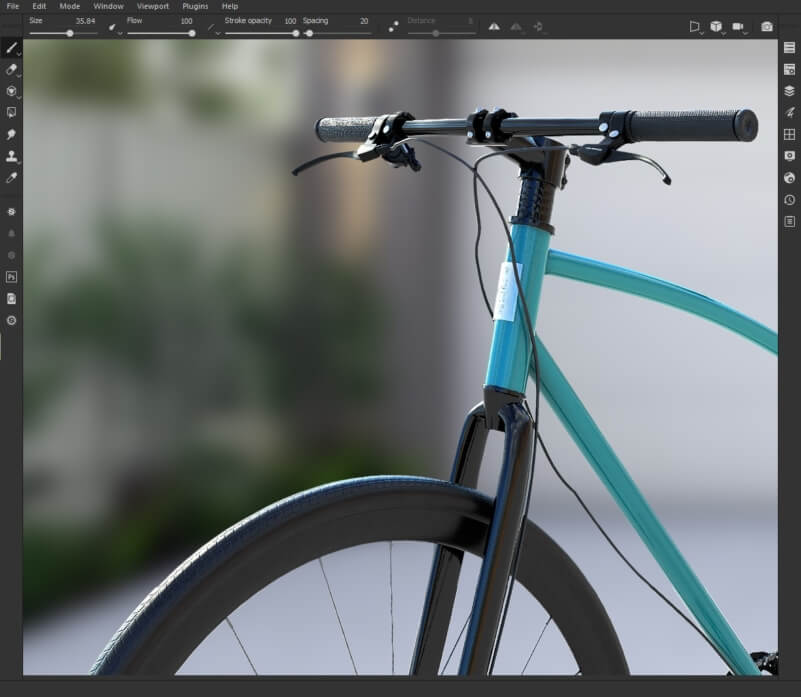Toggle lazy mouse next to Spacing

pos(393,27)
